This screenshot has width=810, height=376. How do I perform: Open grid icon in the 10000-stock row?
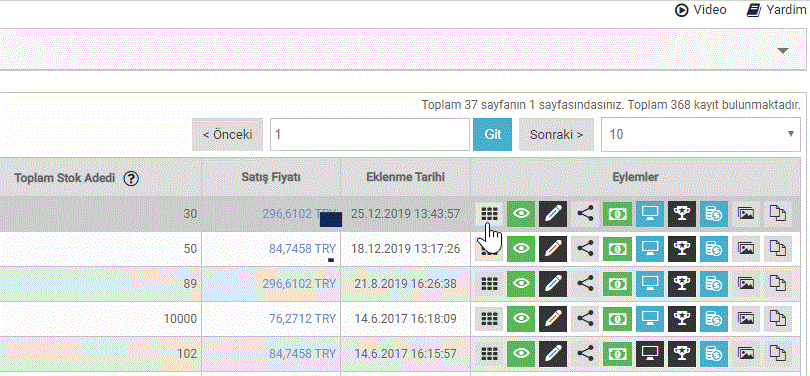pos(489,319)
